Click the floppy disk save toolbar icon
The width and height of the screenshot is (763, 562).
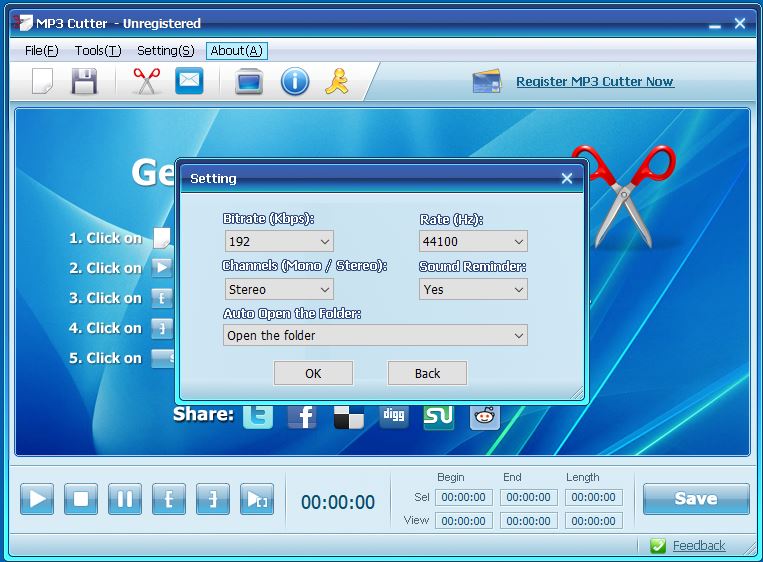(x=84, y=81)
